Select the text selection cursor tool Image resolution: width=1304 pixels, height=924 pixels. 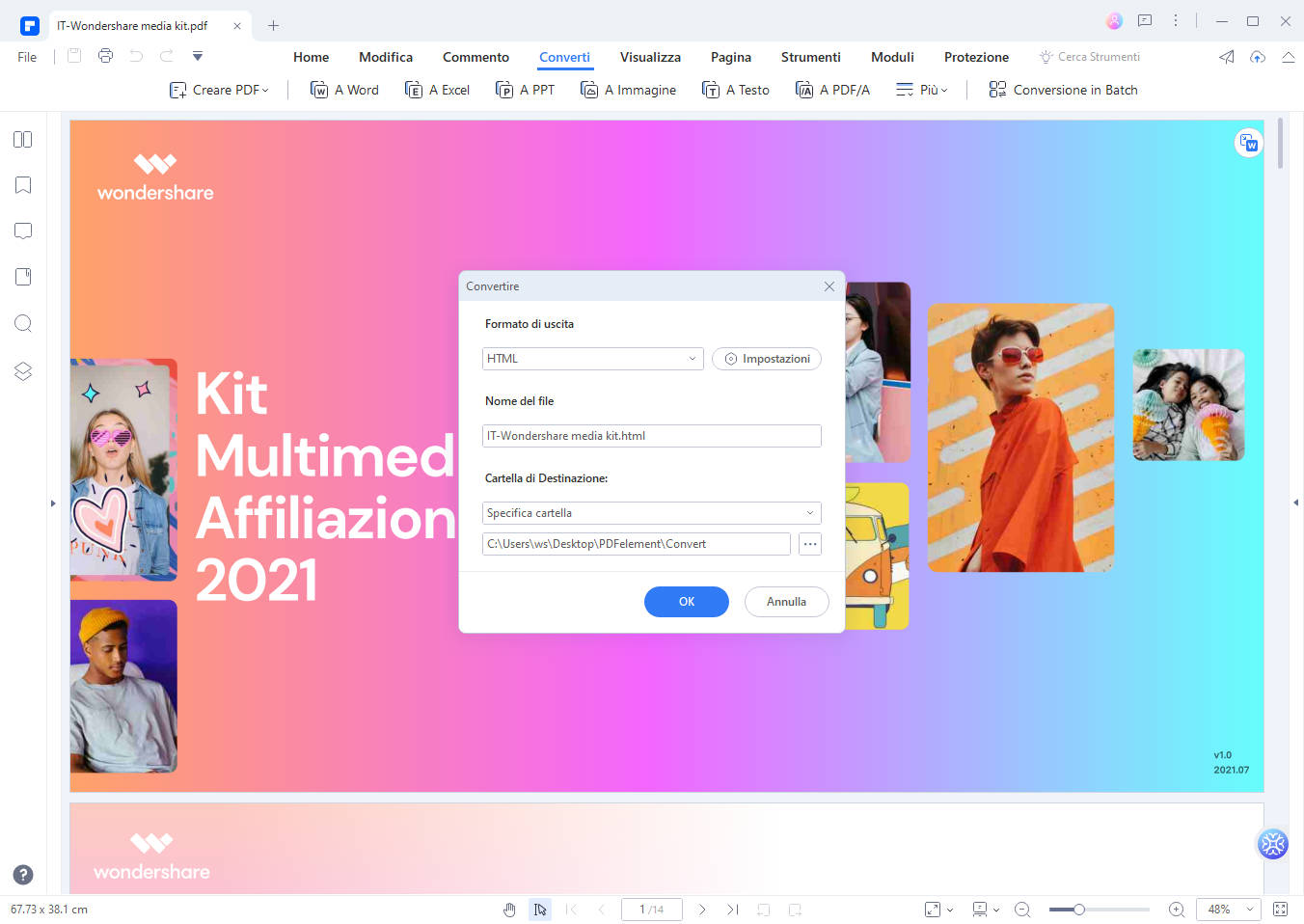click(x=540, y=910)
